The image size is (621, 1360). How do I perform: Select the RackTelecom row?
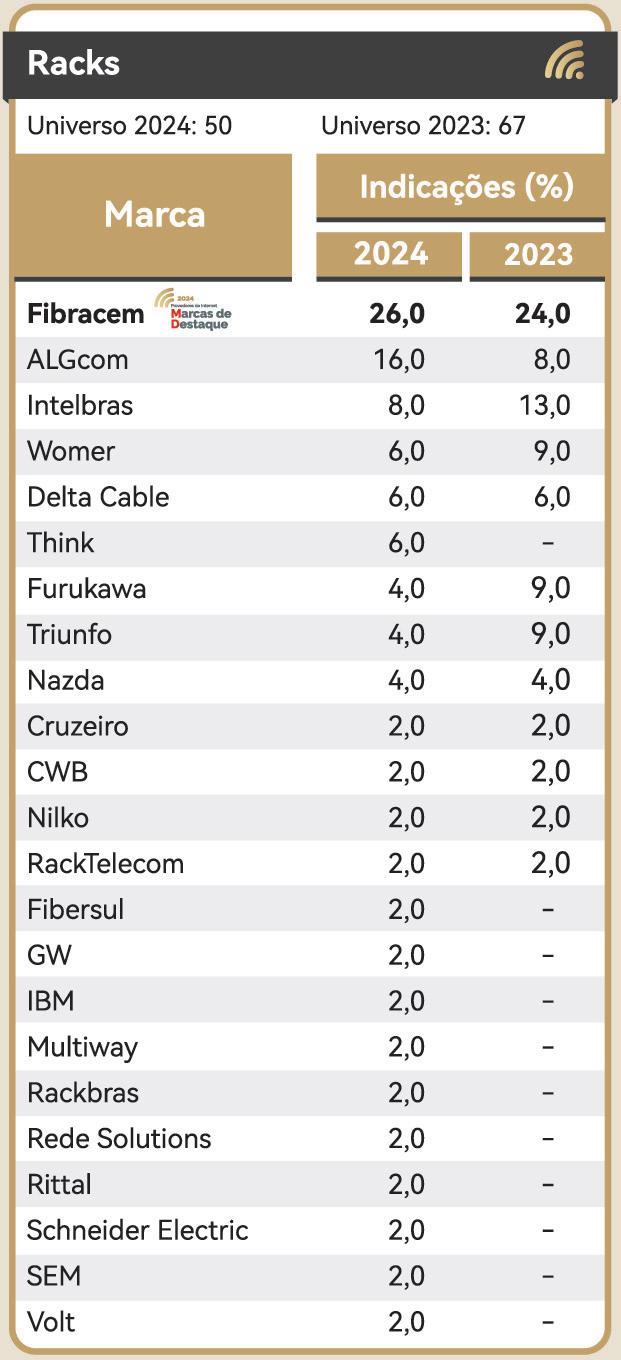point(310,864)
